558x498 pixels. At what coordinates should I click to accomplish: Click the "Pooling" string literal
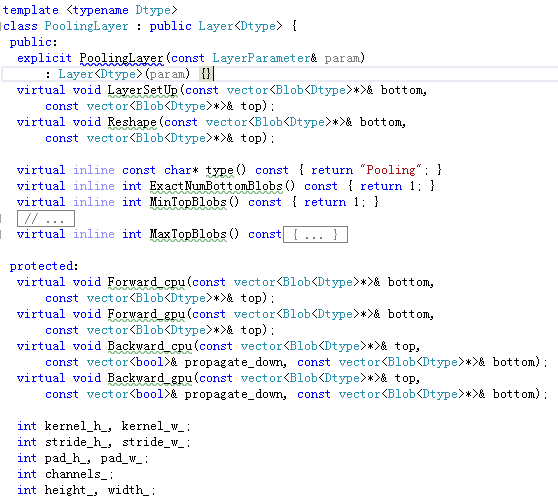pos(391,170)
